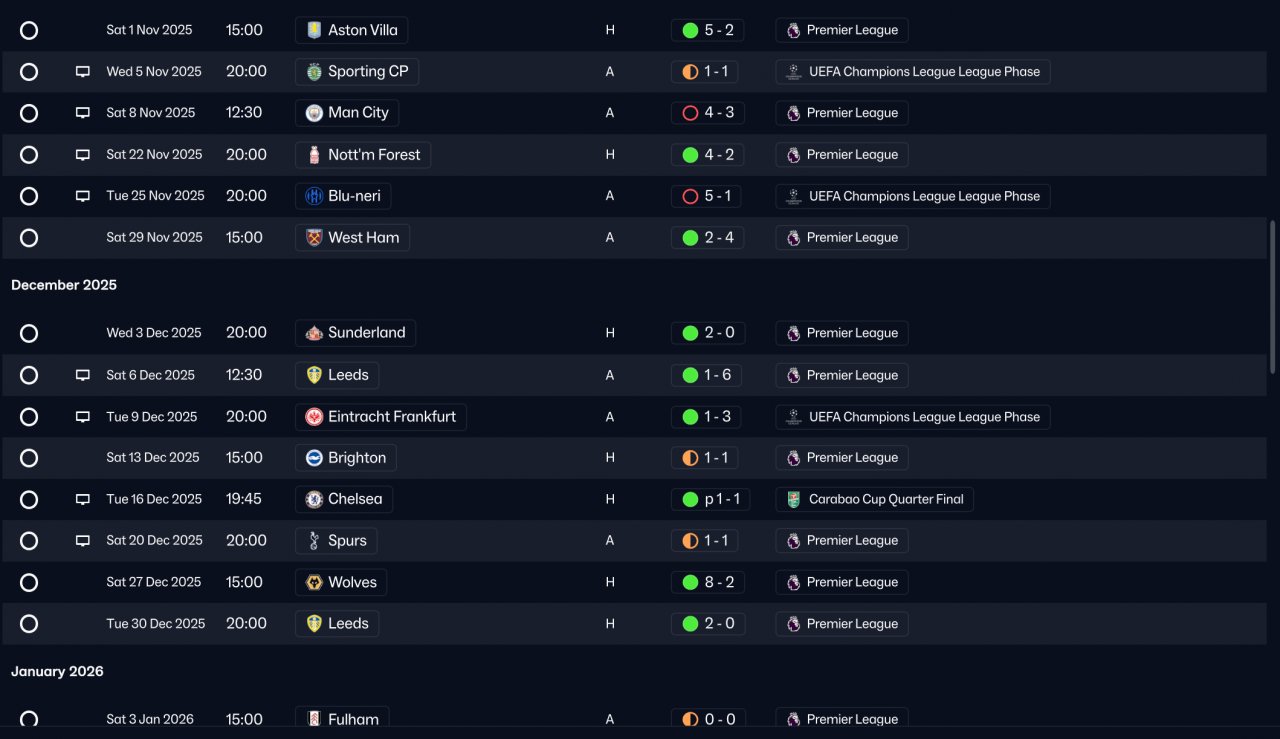Open the 5 - 1 result against Blu-neri
The width and height of the screenshot is (1280, 739).
706,196
